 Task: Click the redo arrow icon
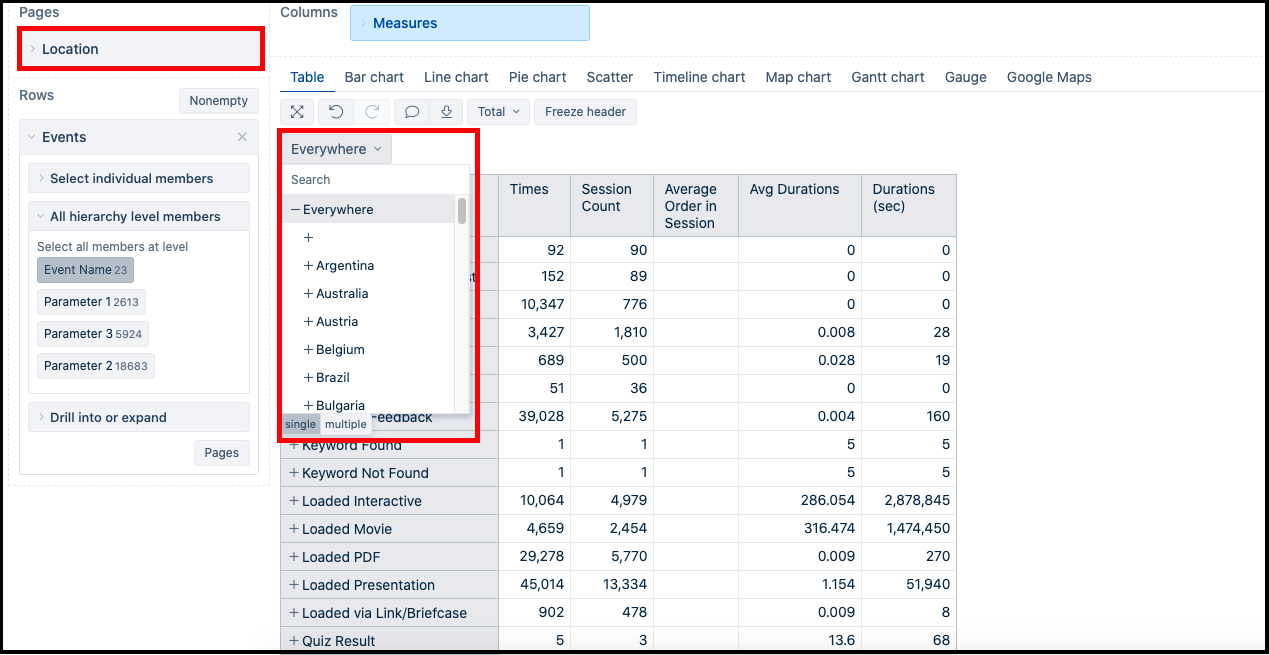pyautogui.click(x=371, y=112)
